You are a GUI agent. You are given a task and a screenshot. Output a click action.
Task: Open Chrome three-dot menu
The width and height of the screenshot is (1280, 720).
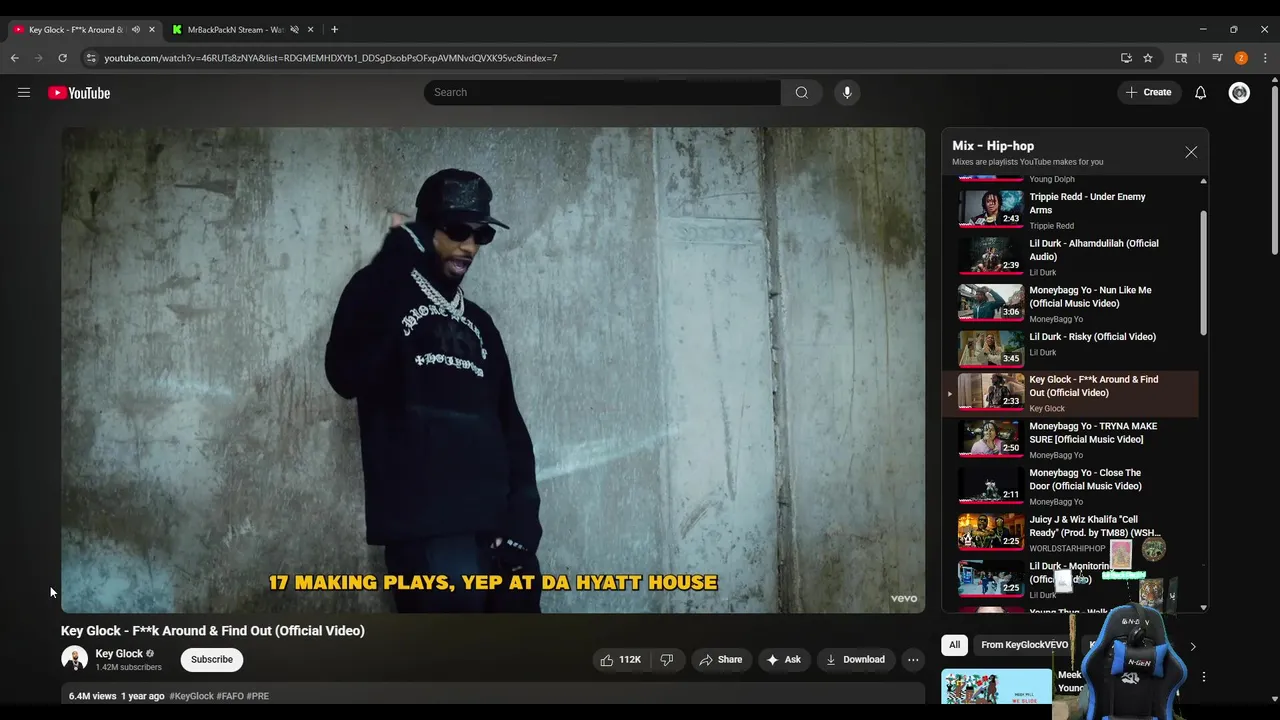click(1265, 58)
